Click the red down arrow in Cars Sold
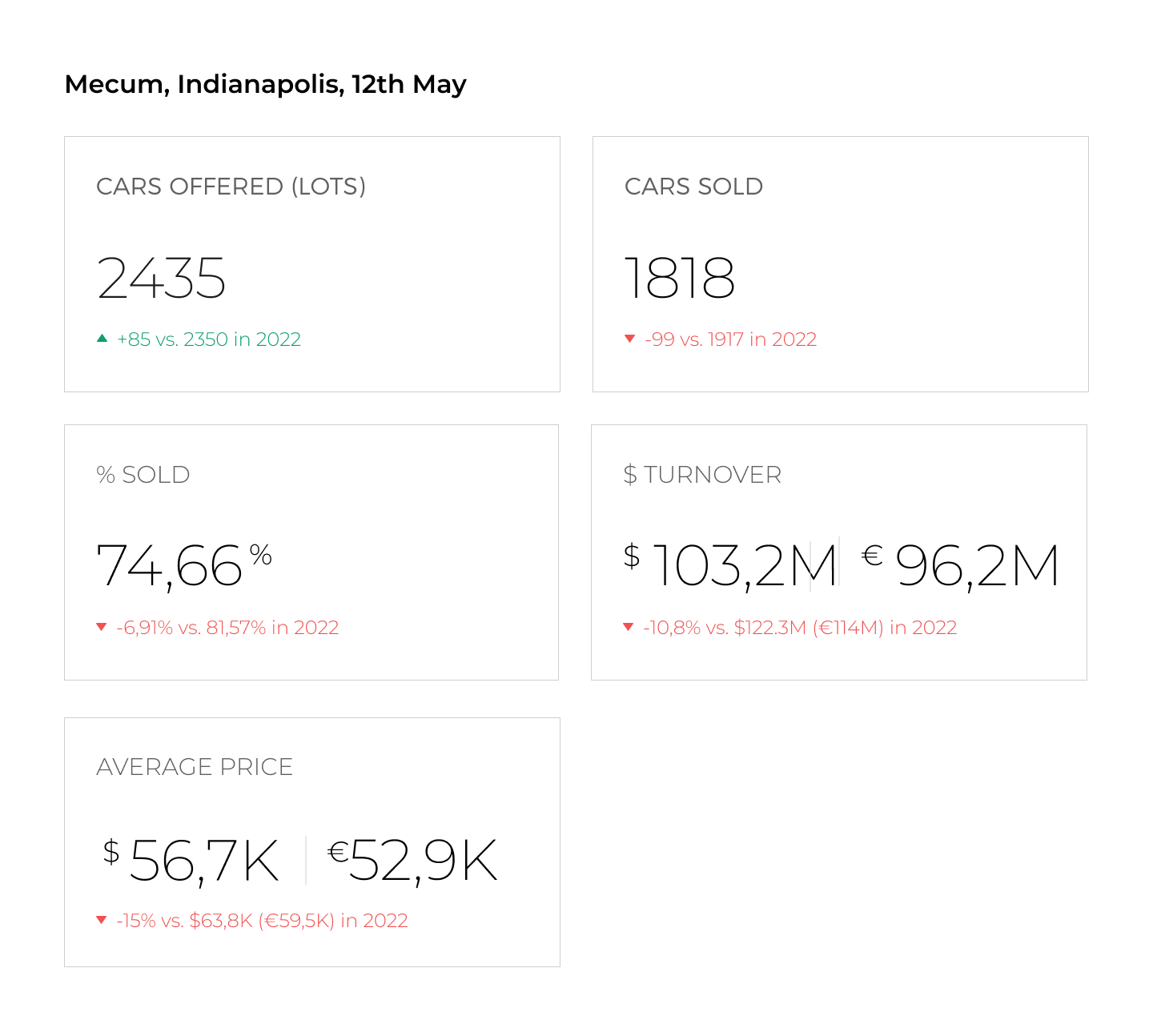 (630, 339)
